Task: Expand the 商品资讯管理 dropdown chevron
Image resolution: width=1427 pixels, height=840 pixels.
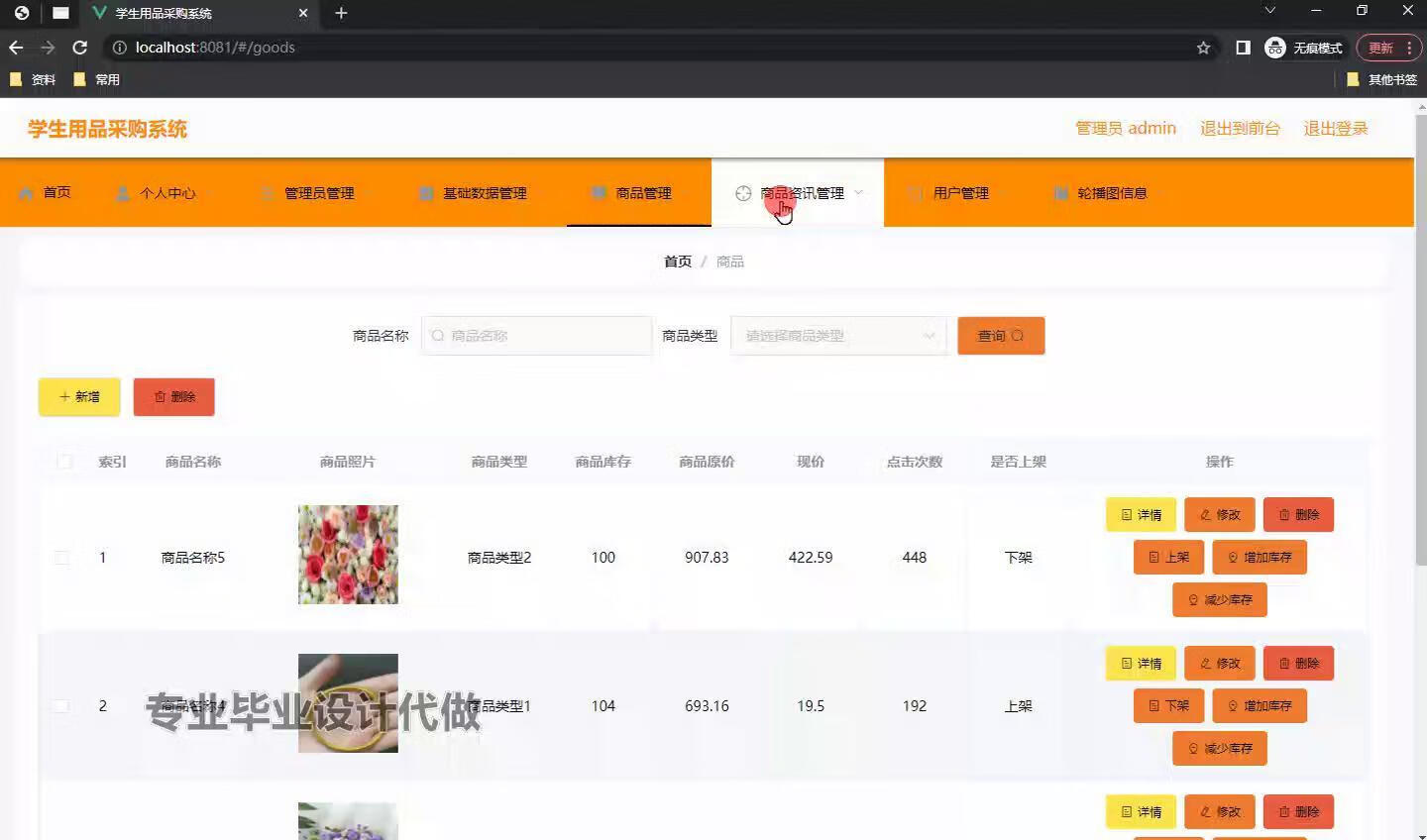Action: tap(858, 193)
